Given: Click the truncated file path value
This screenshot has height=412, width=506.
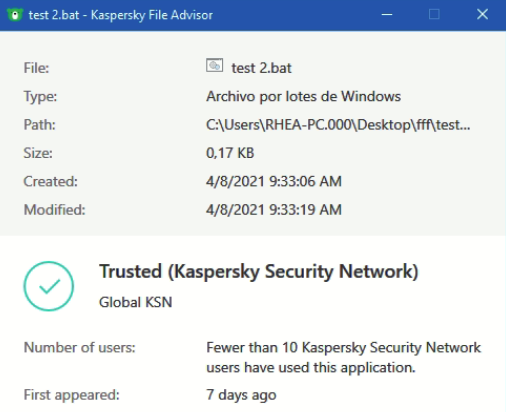Looking at the screenshot, I should click(338, 125).
